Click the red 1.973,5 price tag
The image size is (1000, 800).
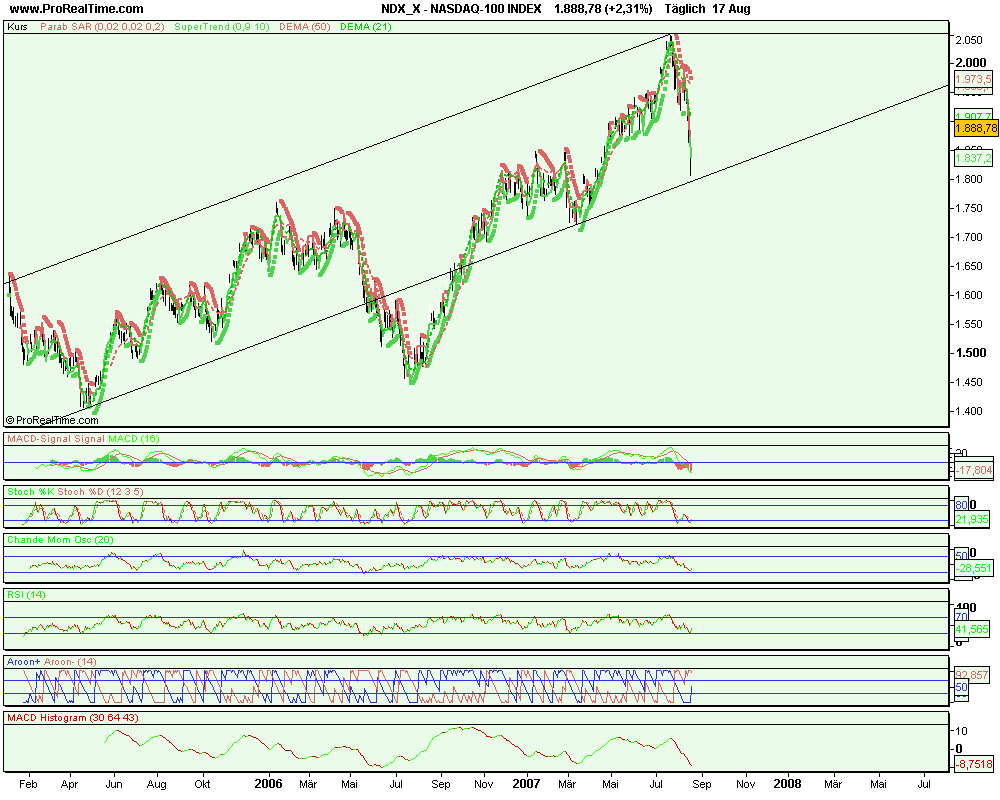[x=974, y=79]
